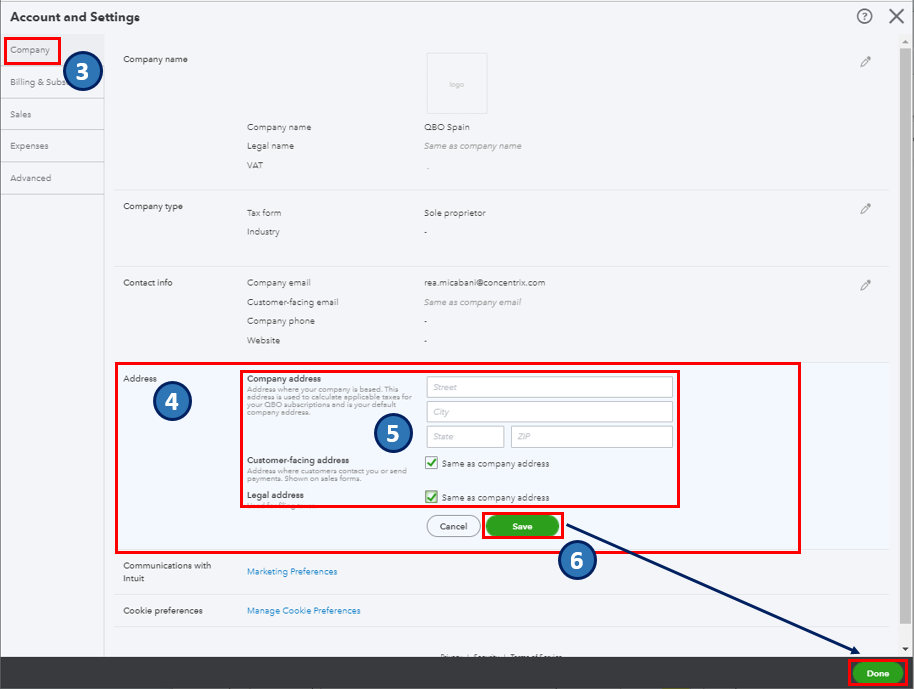
Task: Click the Industry label
Action: pyautogui.click(x=263, y=232)
